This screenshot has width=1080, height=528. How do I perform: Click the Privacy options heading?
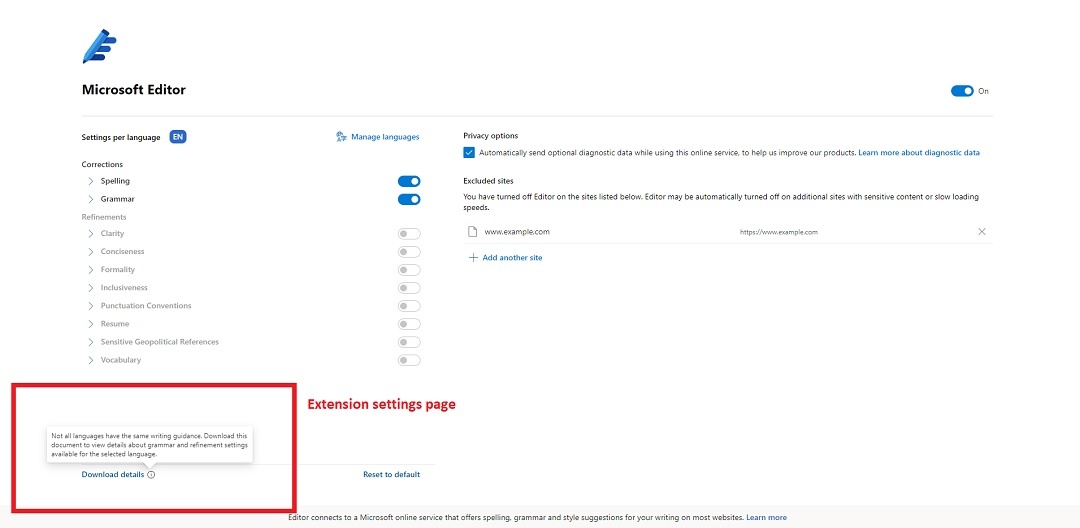[490, 136]
